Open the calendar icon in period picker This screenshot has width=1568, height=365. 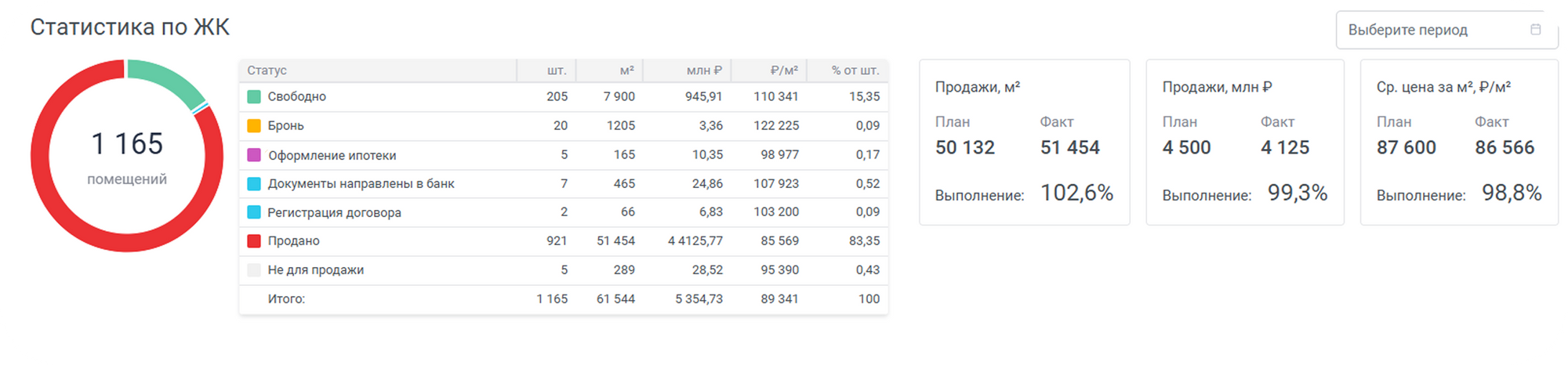click(x=1535, y=29)
